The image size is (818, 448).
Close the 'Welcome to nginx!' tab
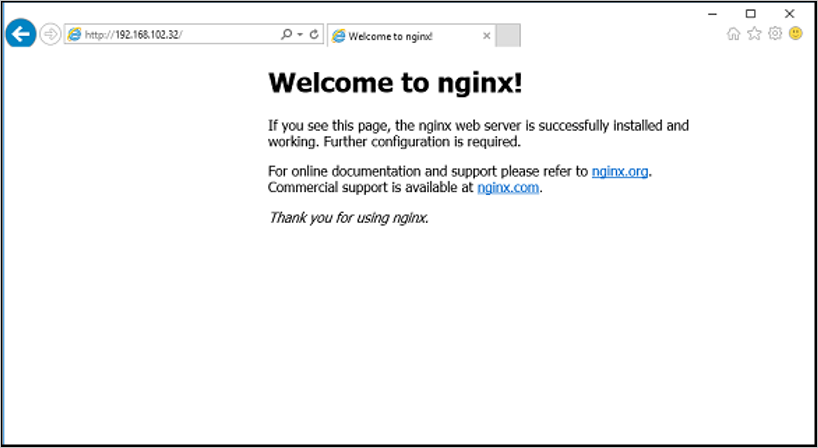click(486, 36)
